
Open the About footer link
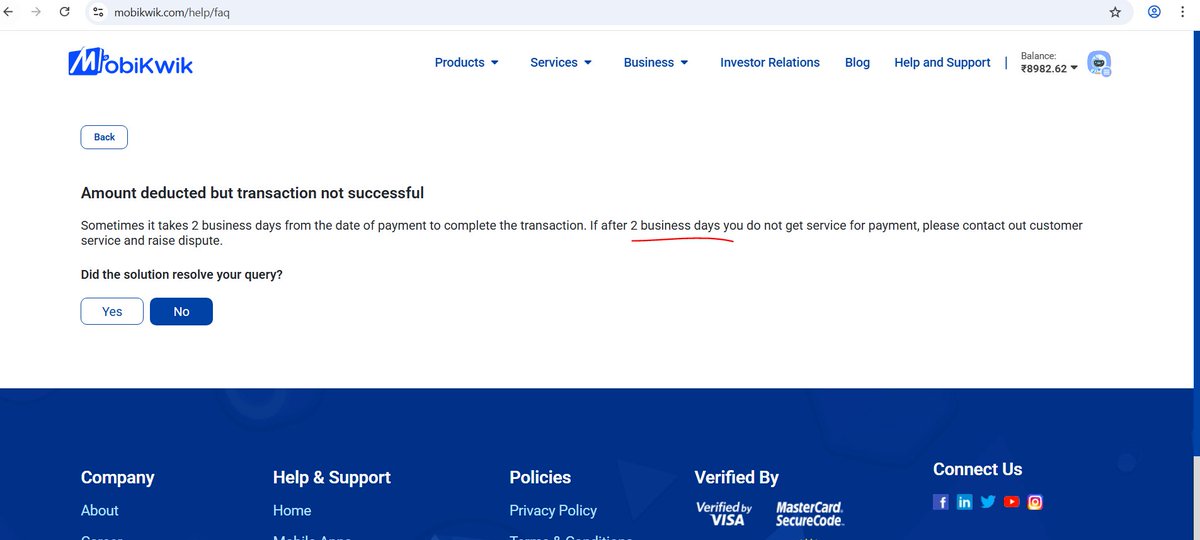pos(100,510)
